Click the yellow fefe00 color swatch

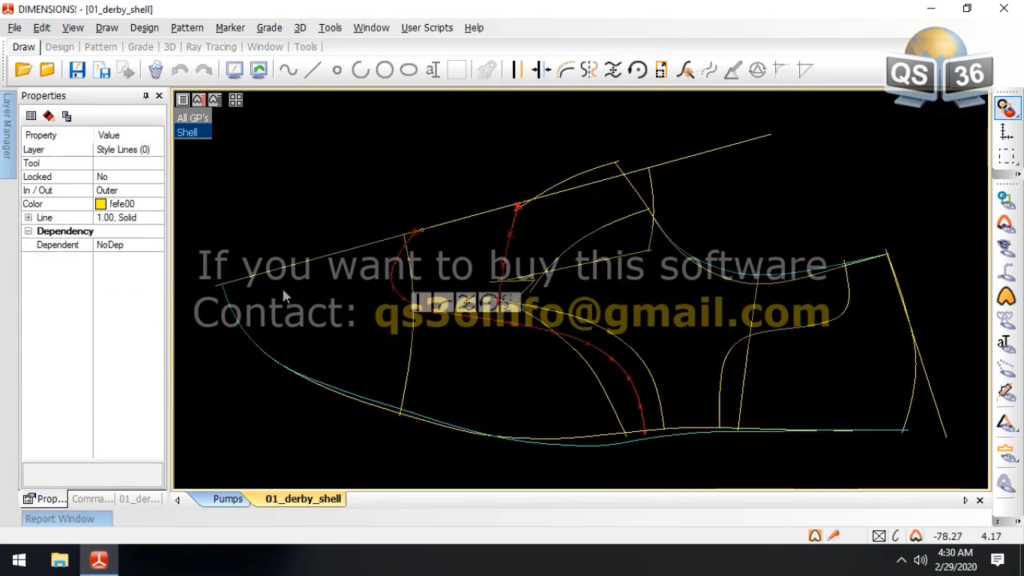click(99, 203)
